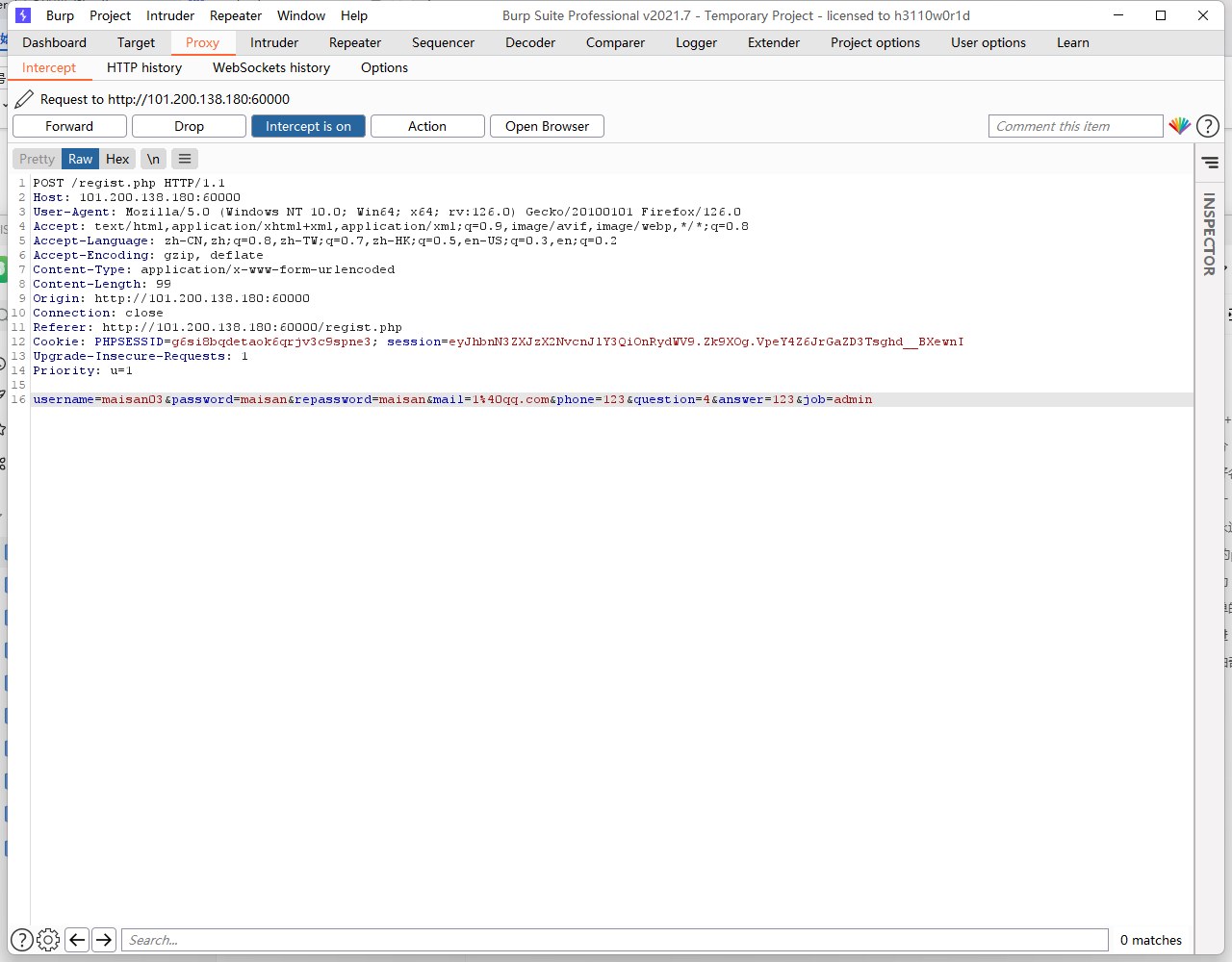Click the search help question mark icon
1232x962 pixels.
(x=21, y=940)
